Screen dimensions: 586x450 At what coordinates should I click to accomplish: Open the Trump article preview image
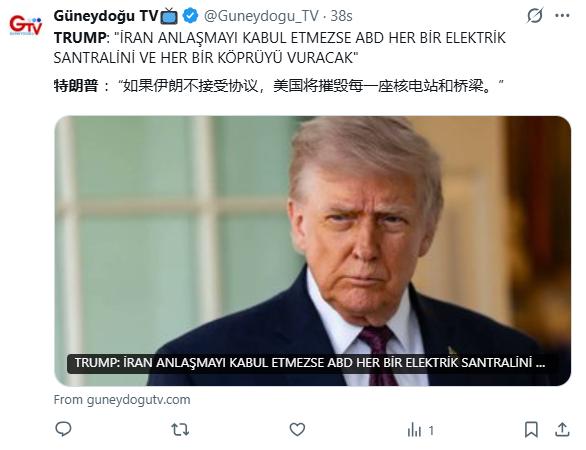312,251
